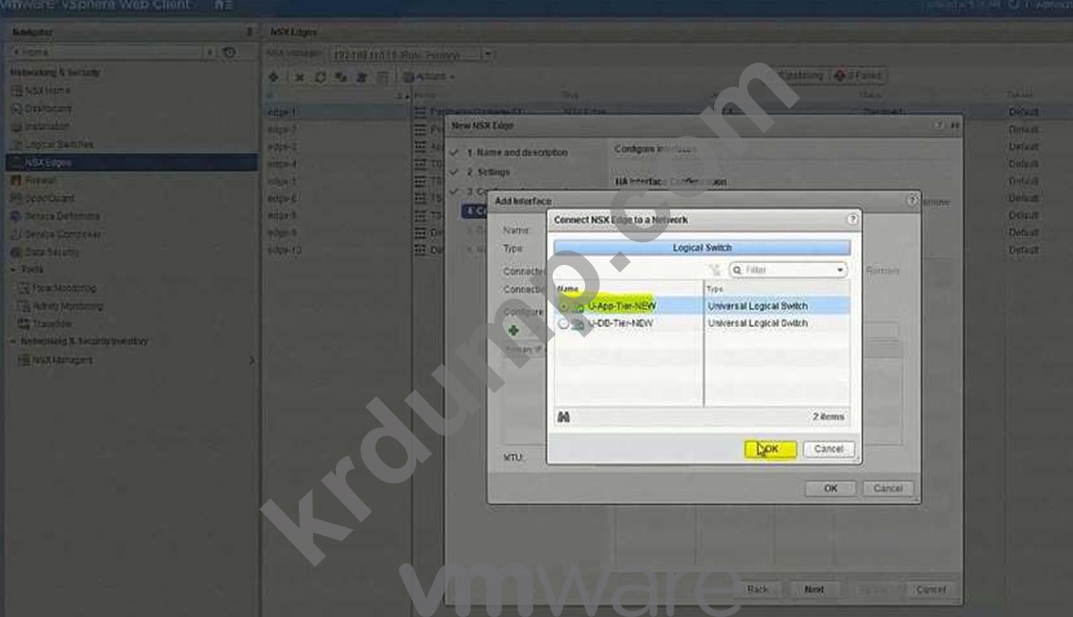Click the help icon of New NSX Edge wizard
The height and width of the screenshot is (617, 1073).
(x=939, y=125)
